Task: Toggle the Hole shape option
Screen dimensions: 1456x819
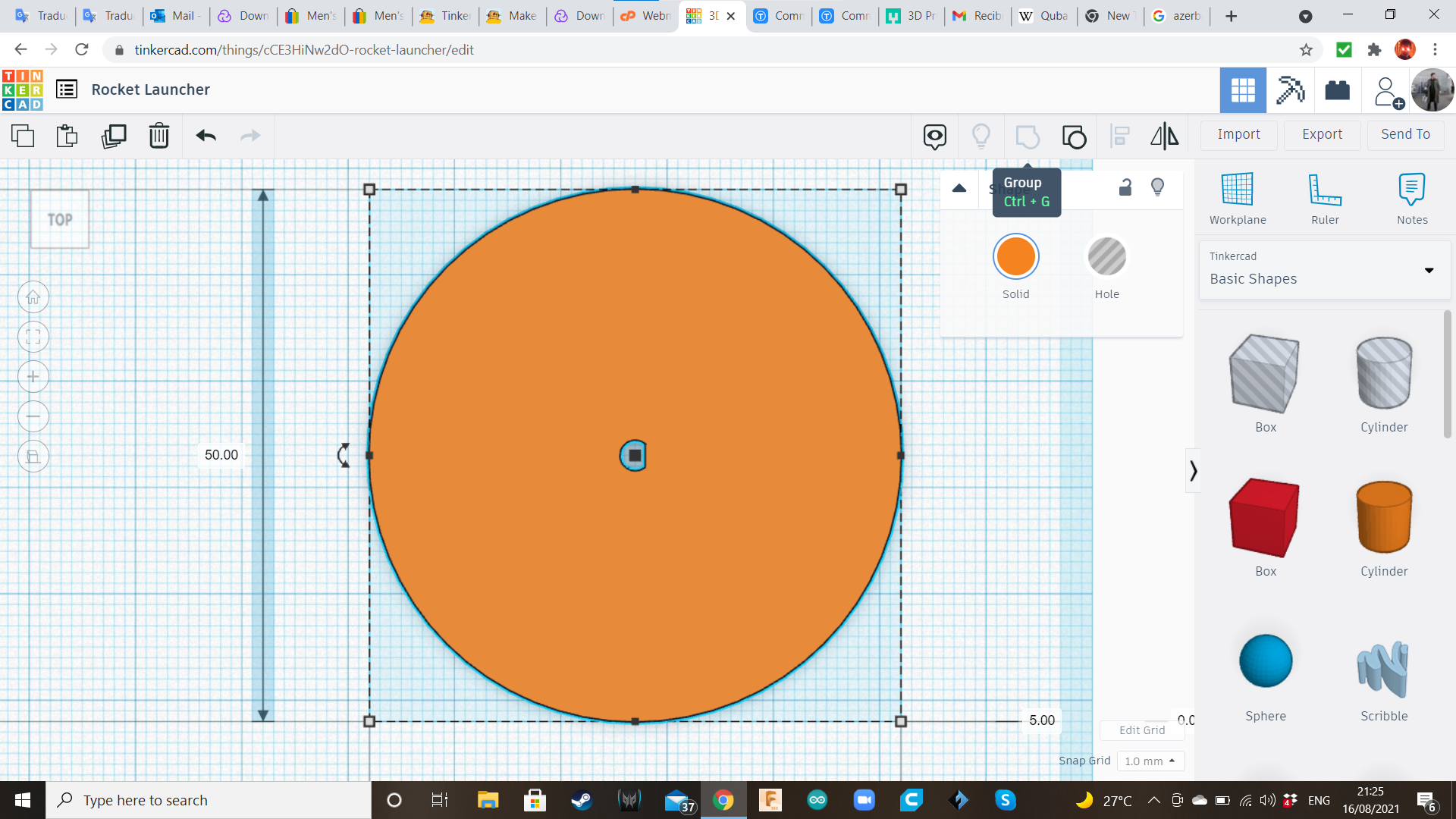Action: [x=1105, y=257]
